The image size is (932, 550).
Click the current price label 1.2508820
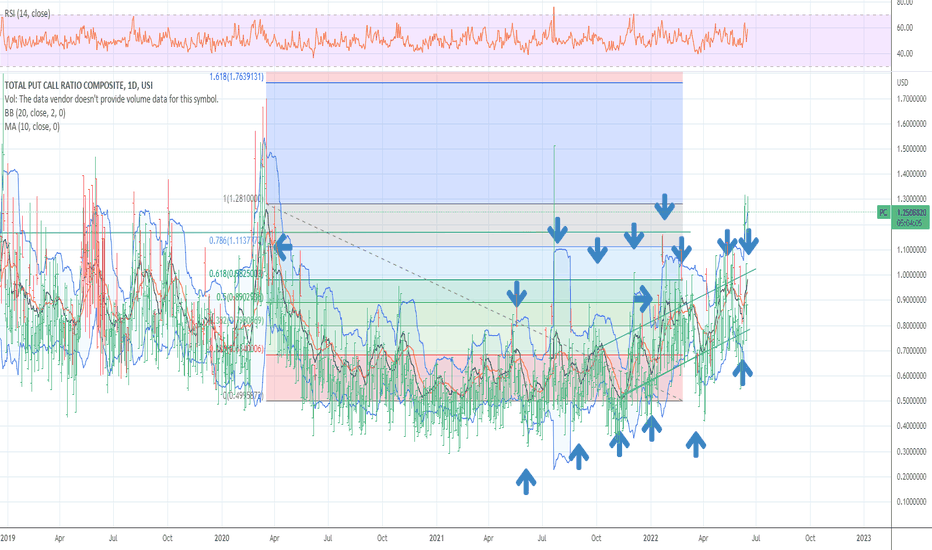pyautogui.click(x=910, y=212)
